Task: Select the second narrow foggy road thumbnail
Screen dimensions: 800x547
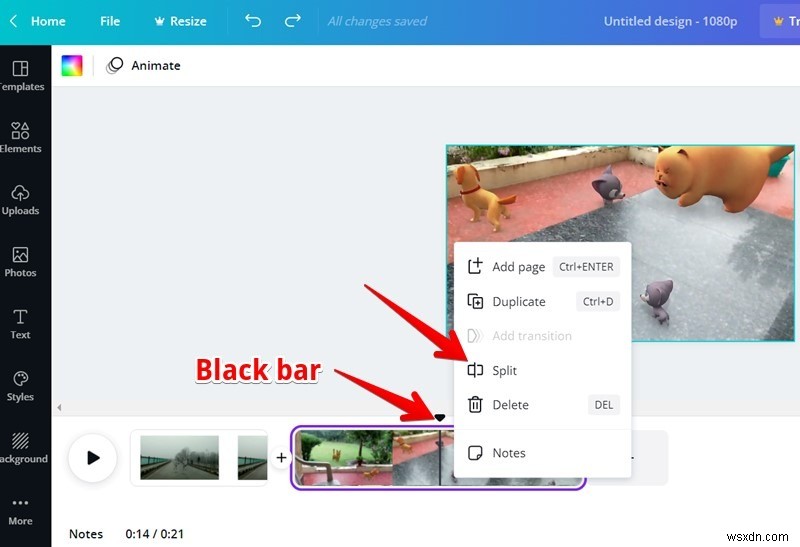Action: [253, 457]
